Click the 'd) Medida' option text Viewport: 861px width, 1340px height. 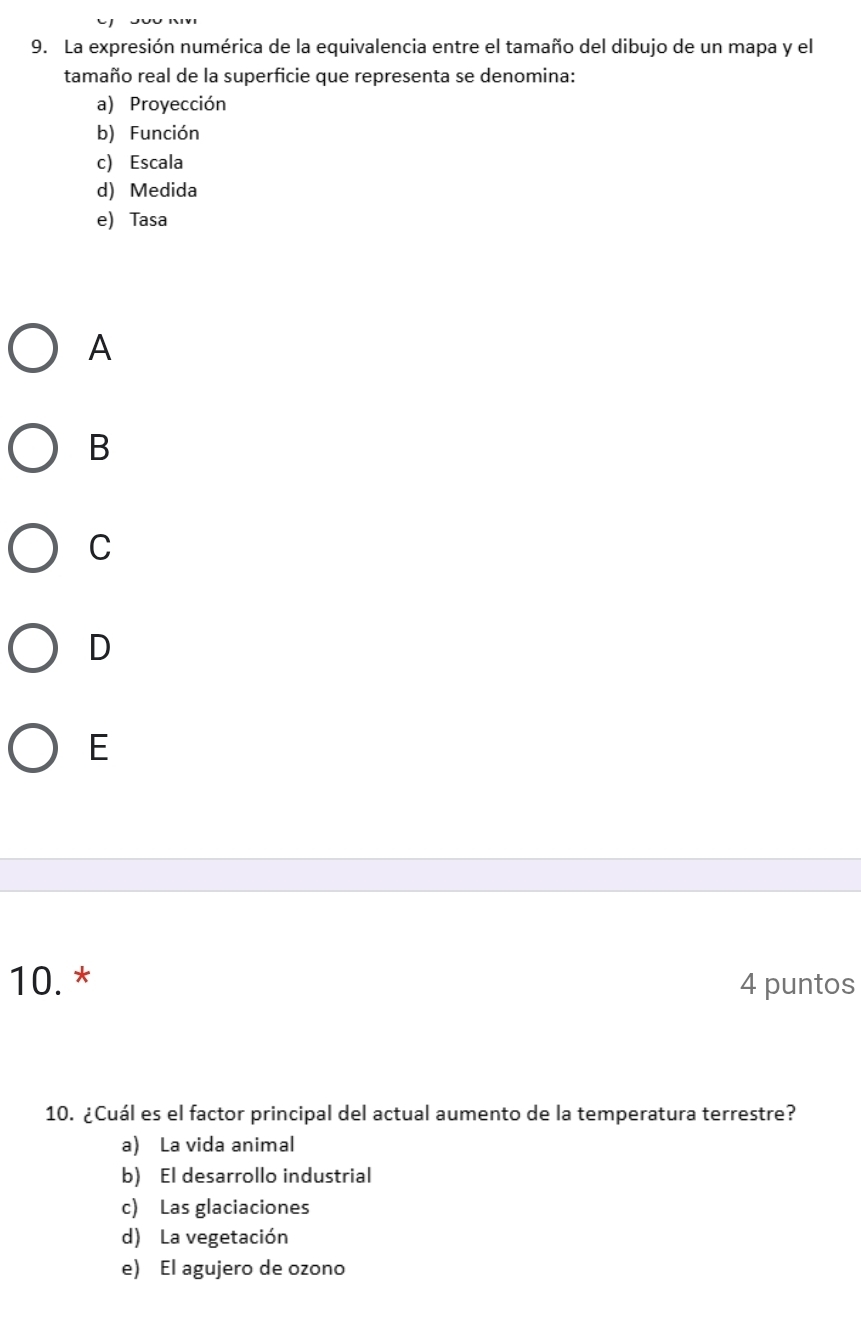coord(147,190)
